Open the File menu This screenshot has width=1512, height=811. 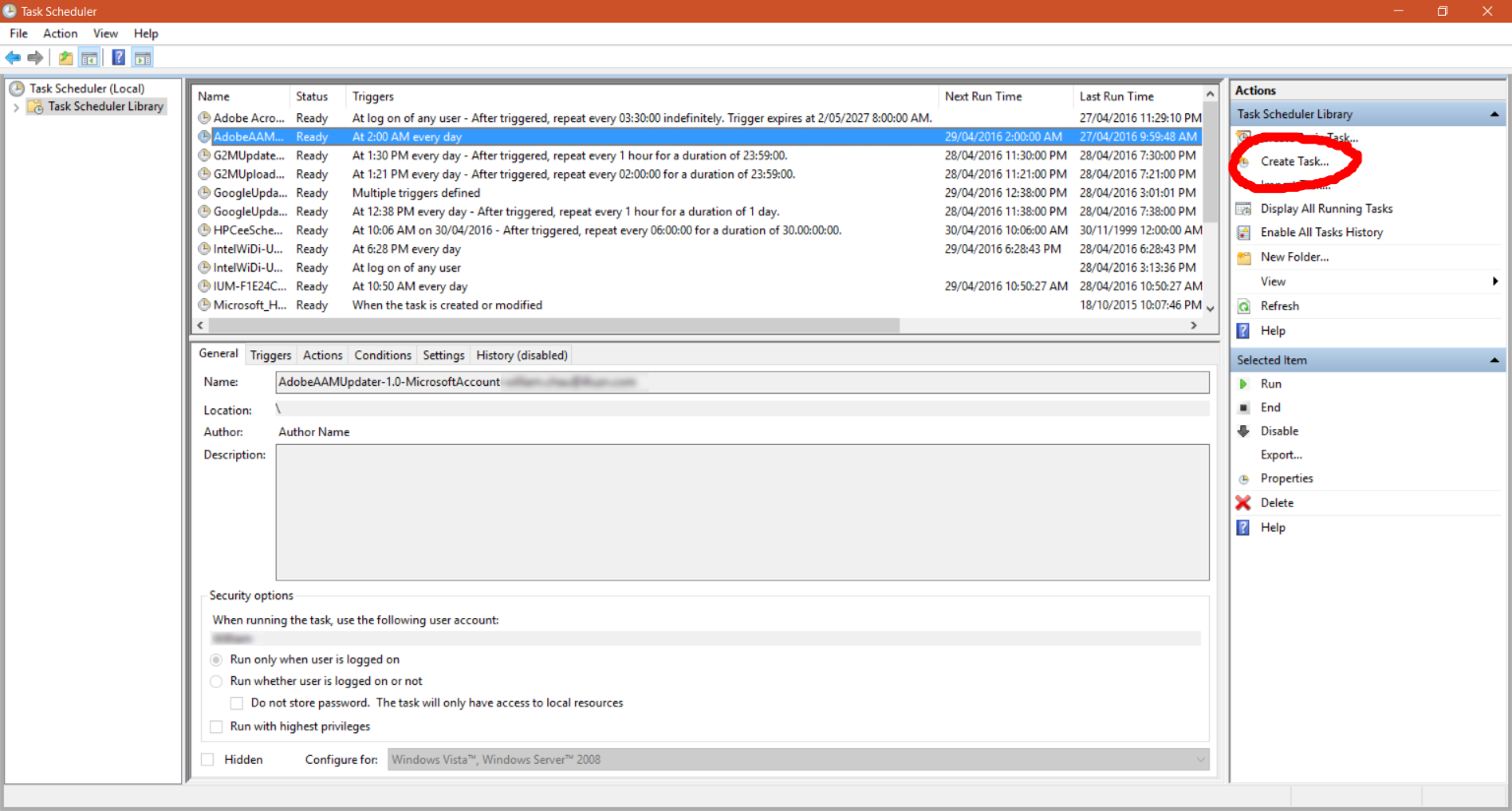(19, 33)
